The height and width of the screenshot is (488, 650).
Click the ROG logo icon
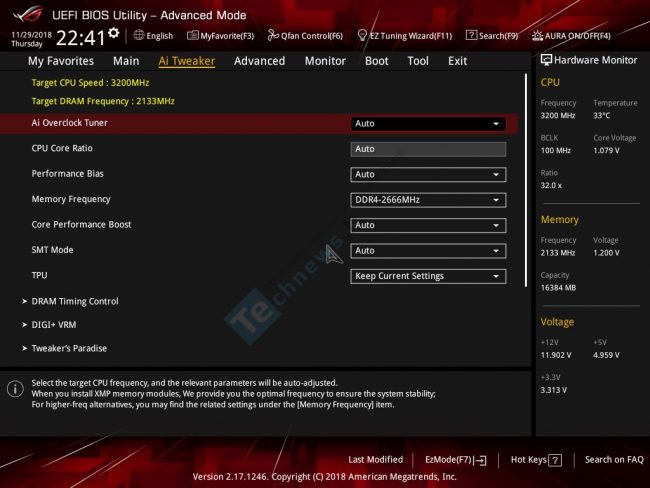point(28,15)
